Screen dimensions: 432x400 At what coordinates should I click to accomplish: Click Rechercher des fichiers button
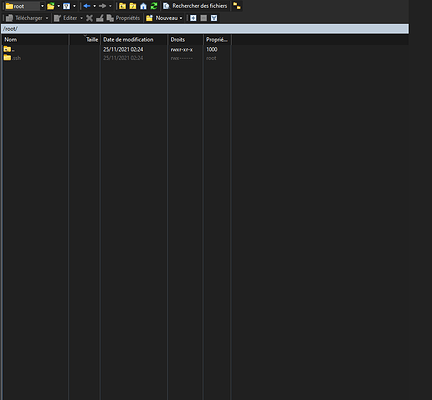(195, 6)
